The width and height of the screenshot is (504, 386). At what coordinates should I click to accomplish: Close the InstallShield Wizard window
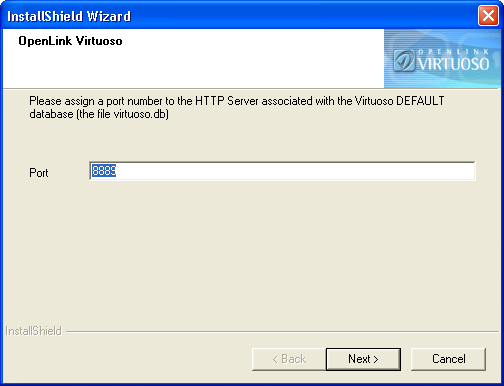488,16
